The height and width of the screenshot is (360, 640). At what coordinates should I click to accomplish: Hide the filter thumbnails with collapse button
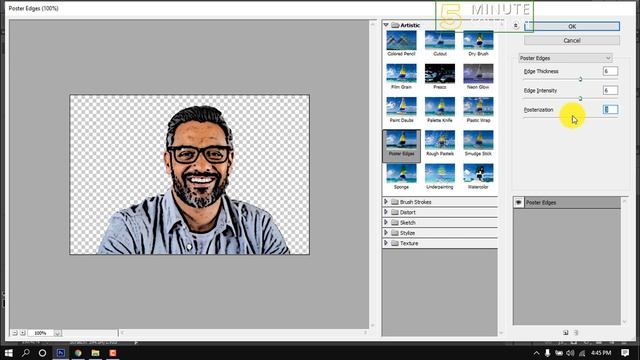[x=516, y=26]
